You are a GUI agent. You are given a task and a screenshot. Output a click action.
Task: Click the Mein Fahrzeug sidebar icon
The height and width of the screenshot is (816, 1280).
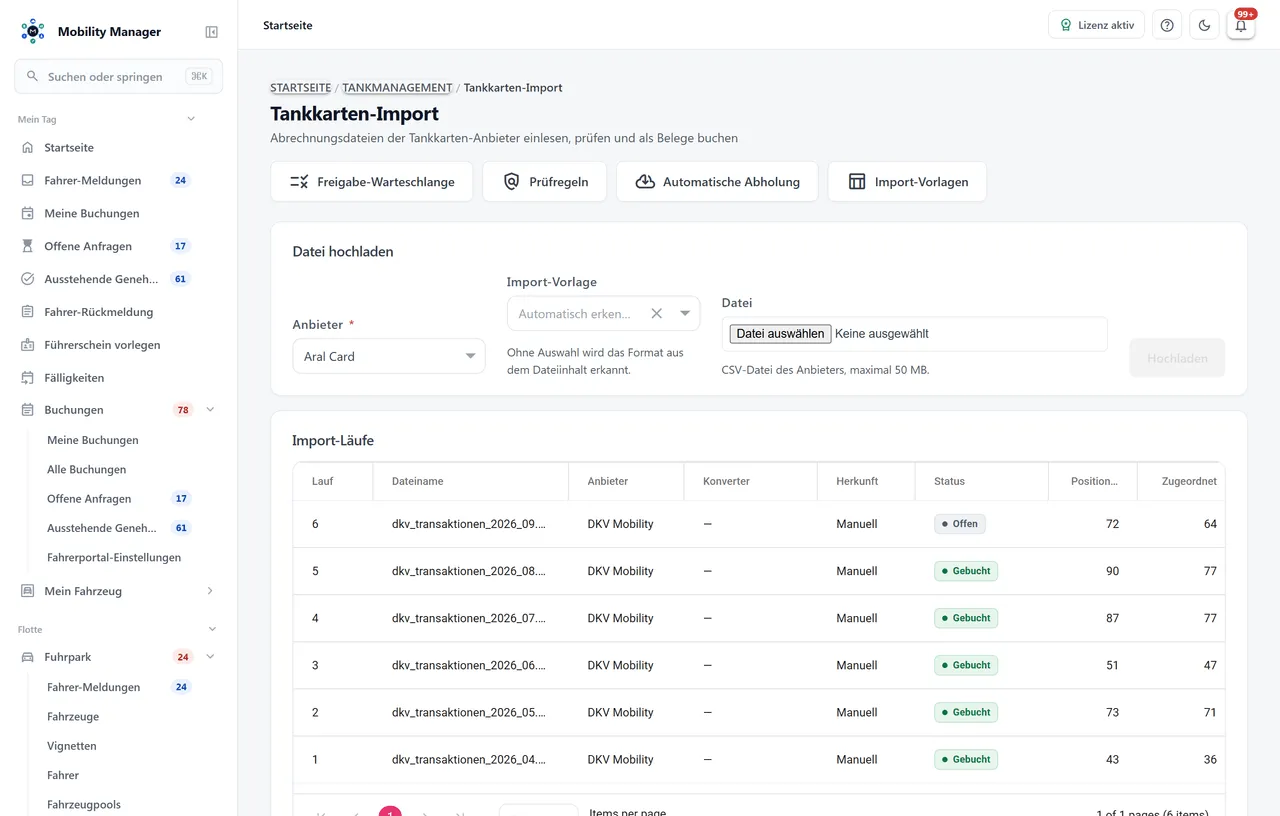pos(27,591)
